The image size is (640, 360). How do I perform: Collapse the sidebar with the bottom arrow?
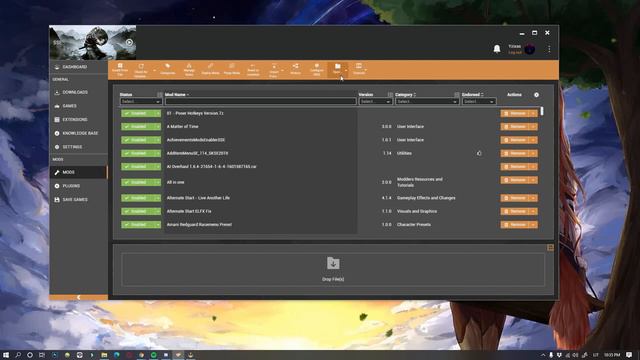tap(78, 297)
